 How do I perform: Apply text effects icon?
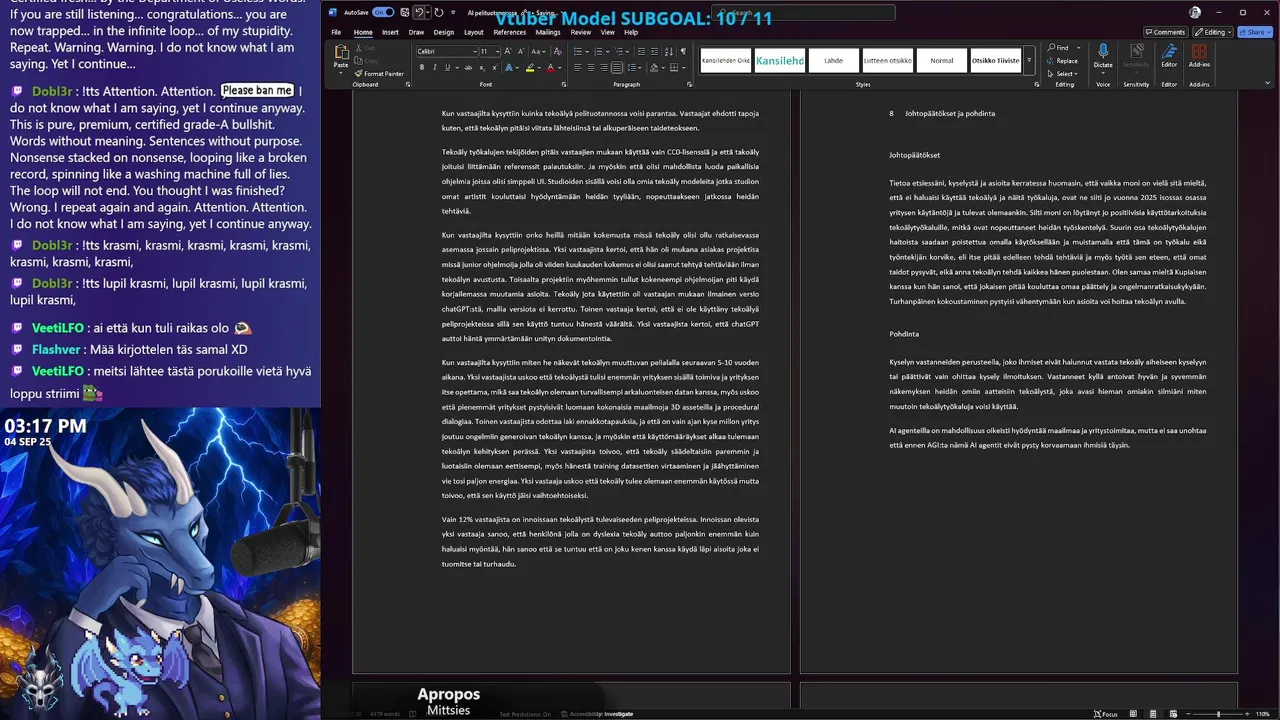pos(509,68)
